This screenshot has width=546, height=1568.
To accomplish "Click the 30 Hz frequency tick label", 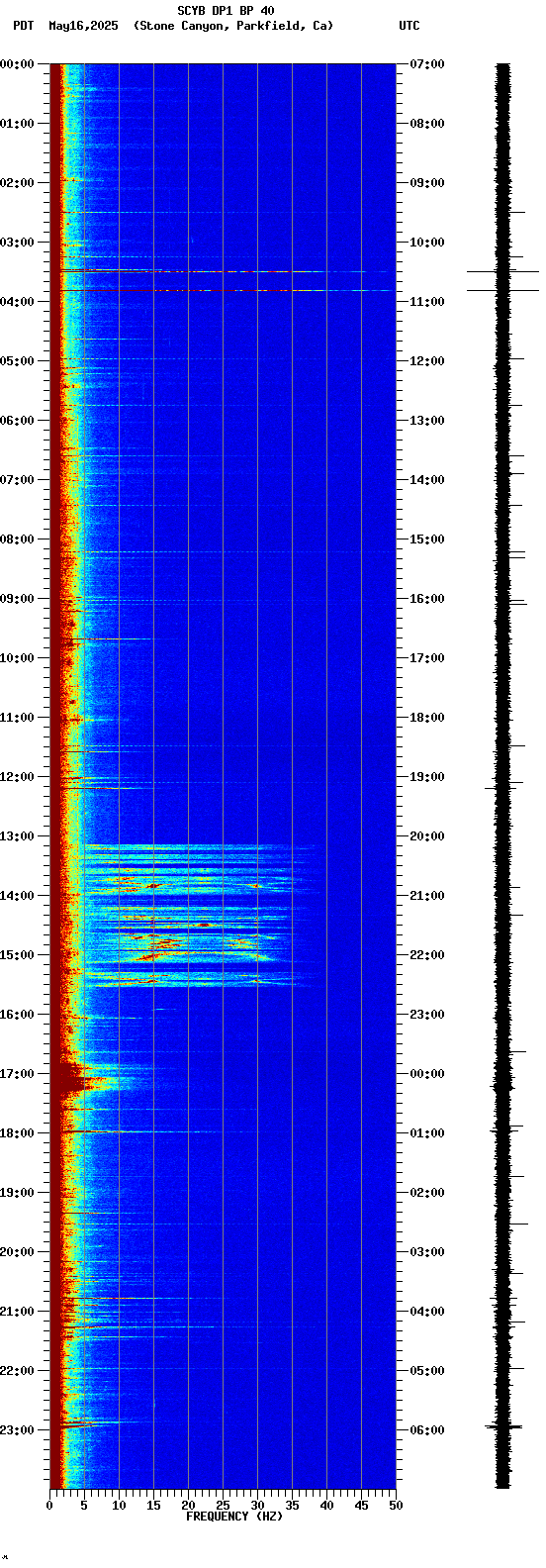I will click(257, 1506).
